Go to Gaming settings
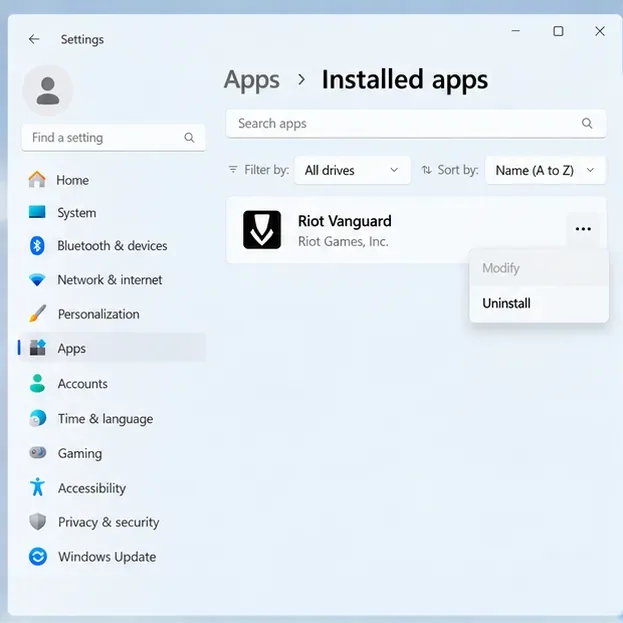Image resolution: width=623 pixels, height=623 pixels. click(x=113, y=453)
